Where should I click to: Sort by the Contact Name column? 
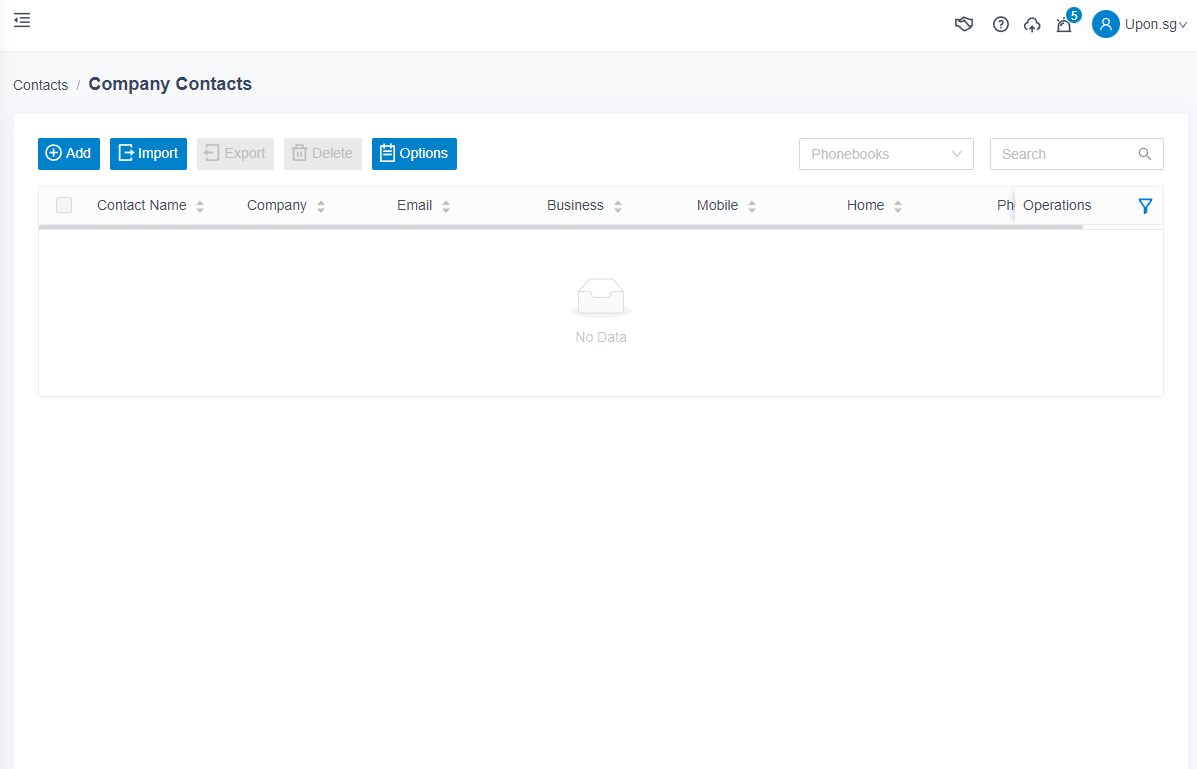click(200, 206)
